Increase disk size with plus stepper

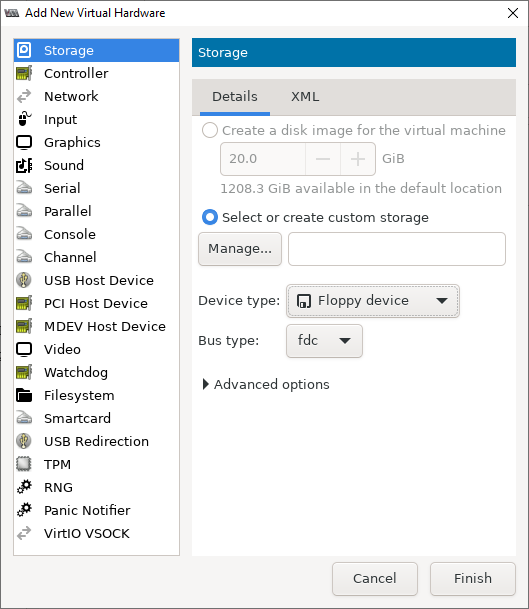[358, 159]
